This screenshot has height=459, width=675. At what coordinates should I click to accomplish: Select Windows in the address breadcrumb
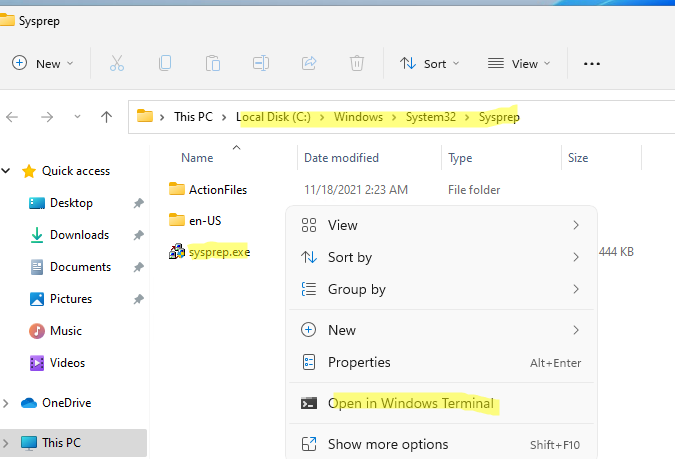[x=358, y=117]
